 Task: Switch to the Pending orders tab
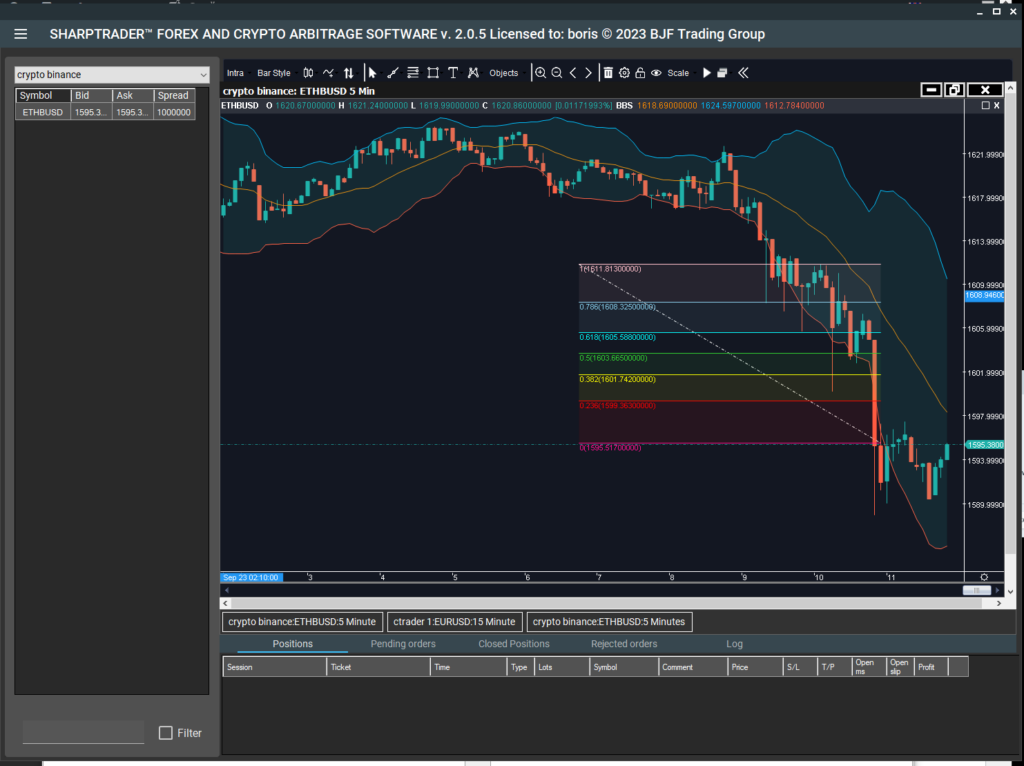(x=403, y=644)
